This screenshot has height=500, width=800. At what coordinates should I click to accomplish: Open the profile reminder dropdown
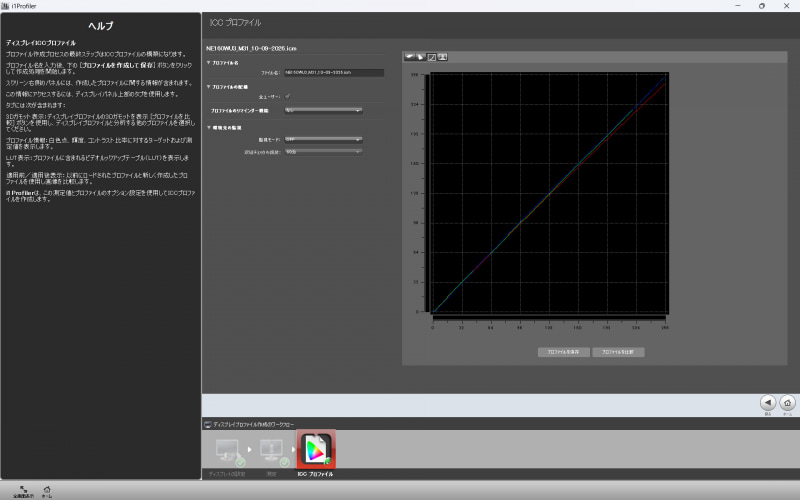point(323,110)
